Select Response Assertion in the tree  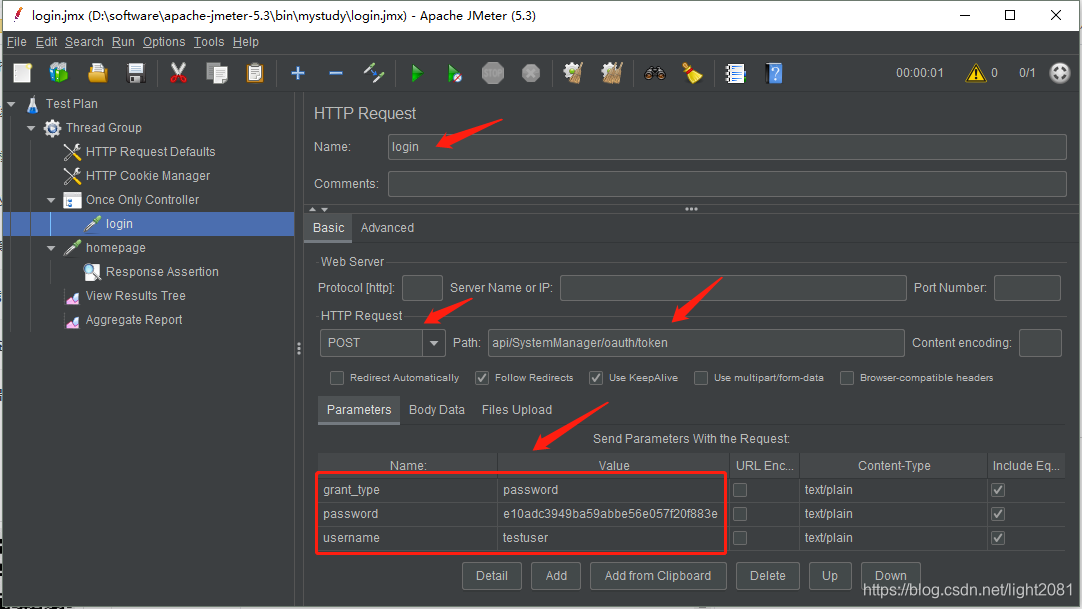click(162, 272)
